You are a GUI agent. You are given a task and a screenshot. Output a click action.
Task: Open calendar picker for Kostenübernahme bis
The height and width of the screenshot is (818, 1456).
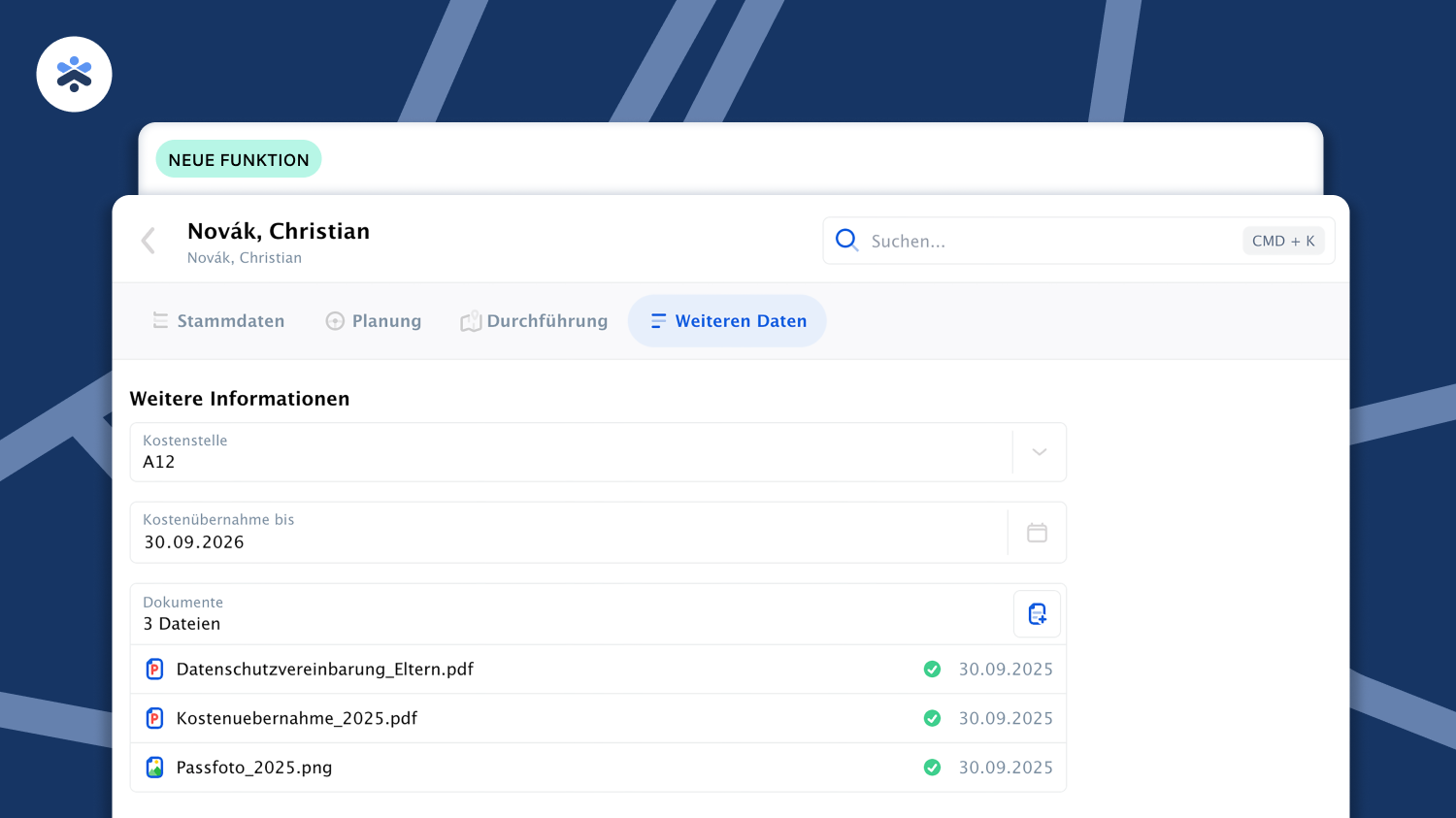[1037, 533]
